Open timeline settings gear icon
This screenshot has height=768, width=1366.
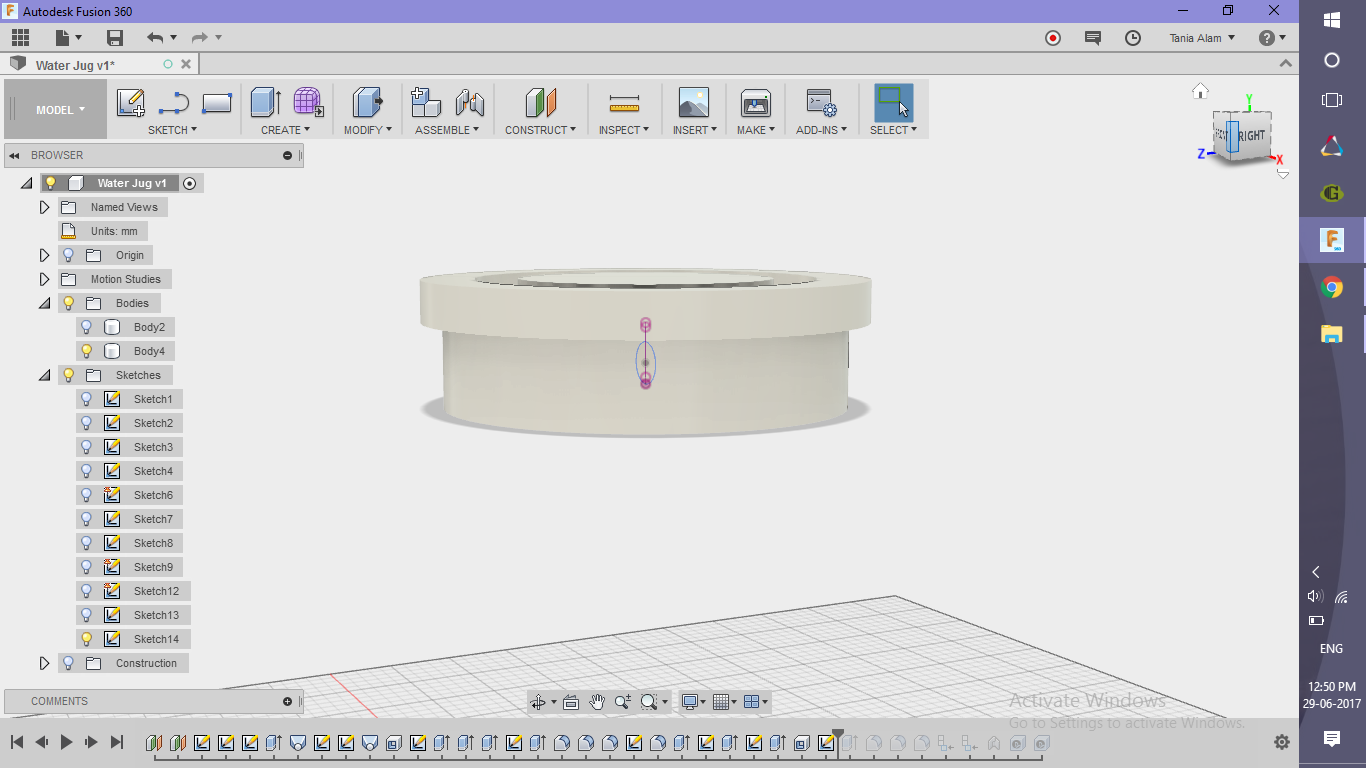click(1282, 742)
